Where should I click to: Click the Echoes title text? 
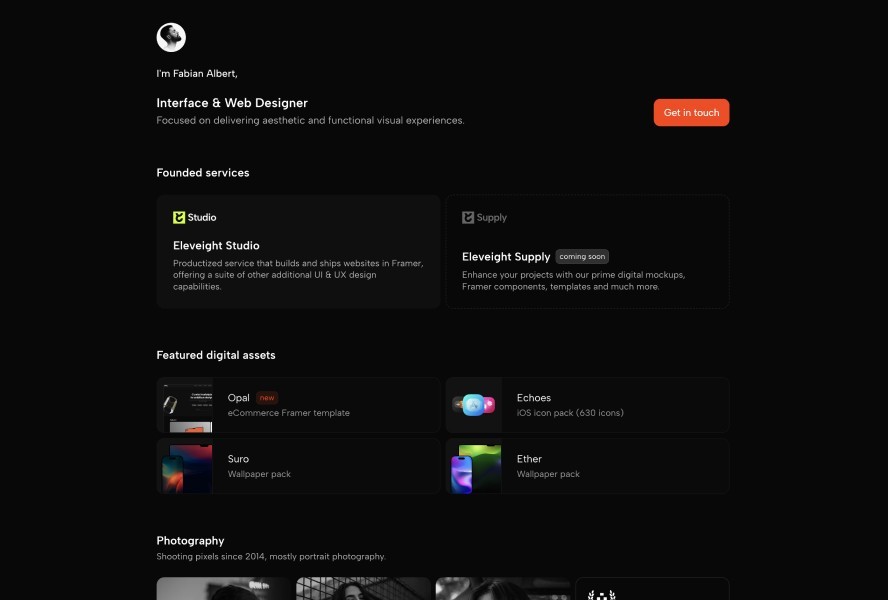(x=533, y=398)
